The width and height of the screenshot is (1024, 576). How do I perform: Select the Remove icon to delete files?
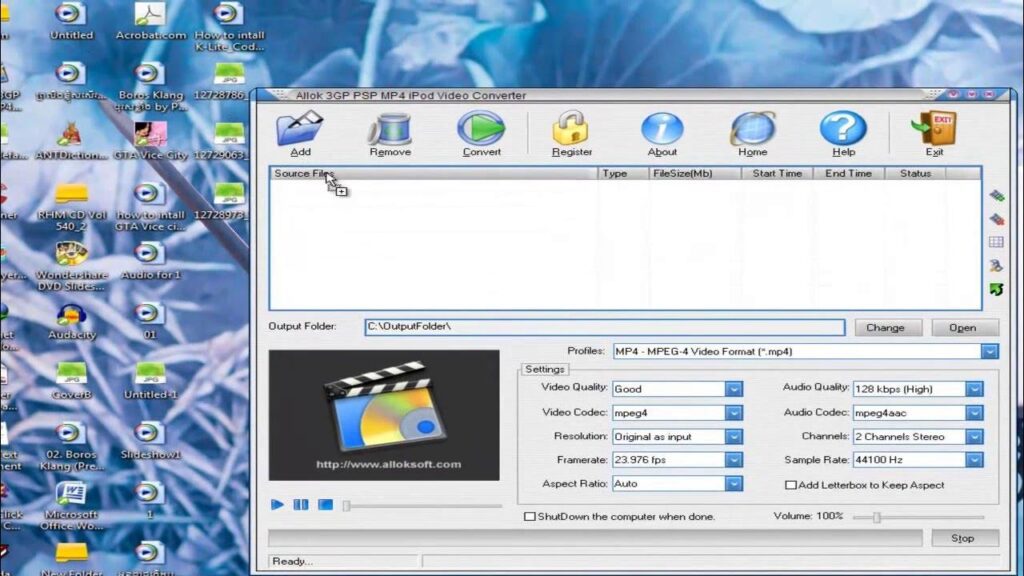(x=390, y=131)
